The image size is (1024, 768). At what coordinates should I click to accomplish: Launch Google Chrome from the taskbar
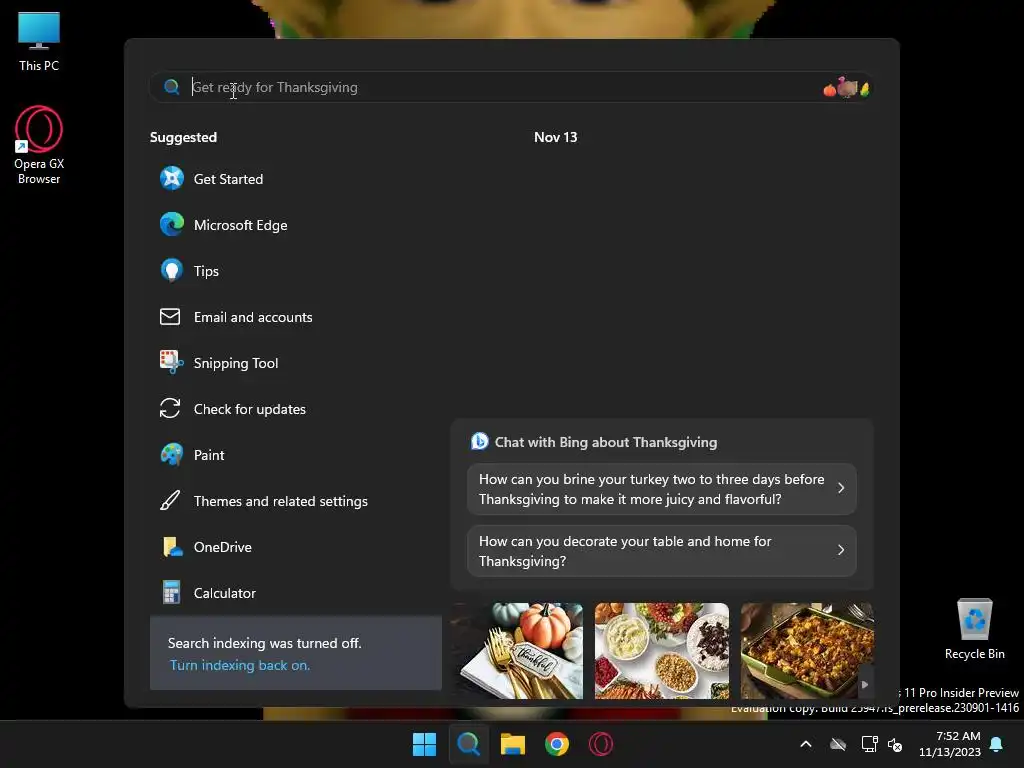[x=556, y=744]
